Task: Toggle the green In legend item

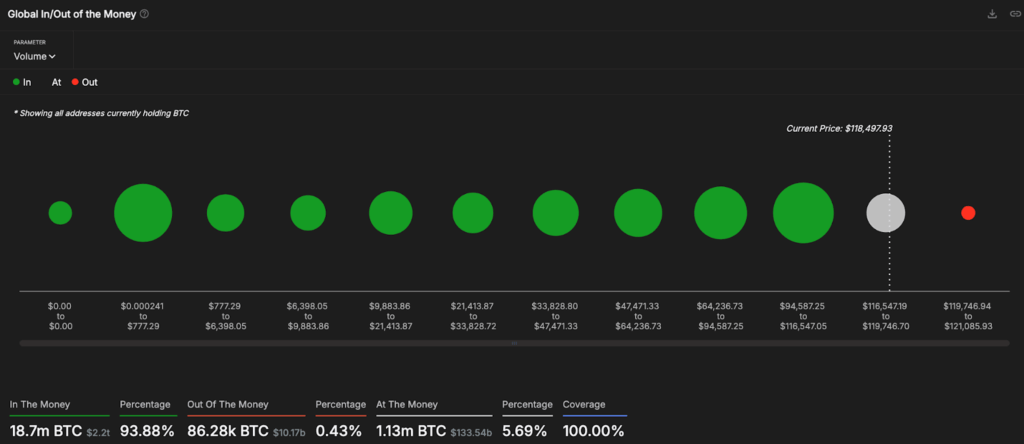Action: (22, 82)
